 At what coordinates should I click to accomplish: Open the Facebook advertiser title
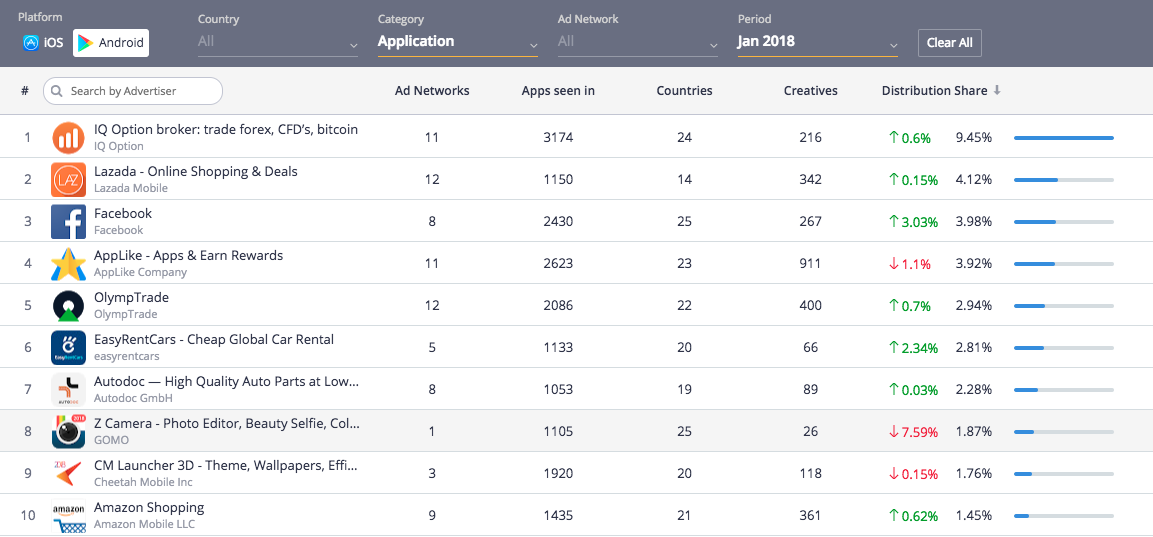coord(123,213)
